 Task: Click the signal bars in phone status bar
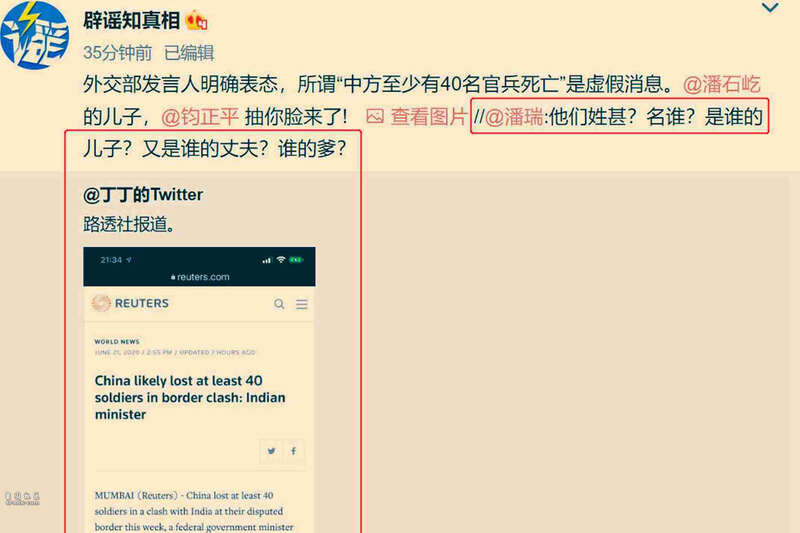coord(267,260)
